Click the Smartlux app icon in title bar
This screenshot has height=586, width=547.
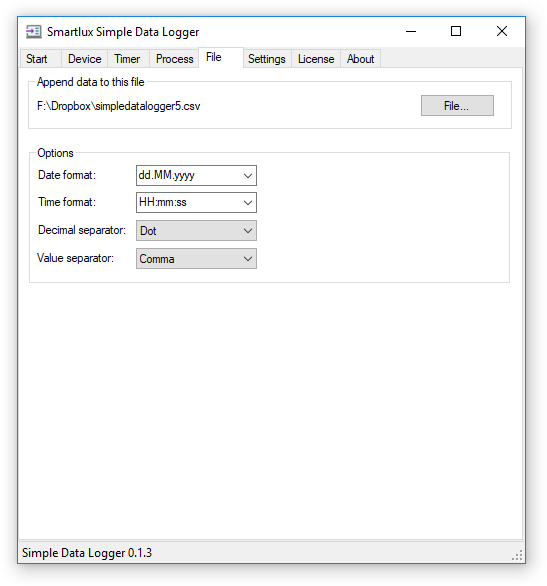click(34, 32)
